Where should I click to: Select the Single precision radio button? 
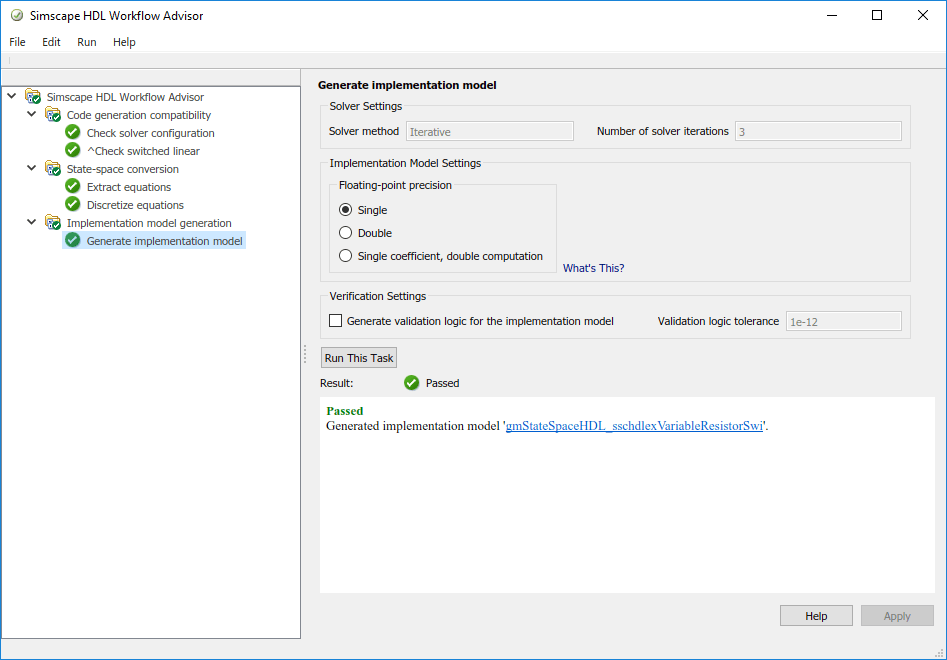click(346, 210)
